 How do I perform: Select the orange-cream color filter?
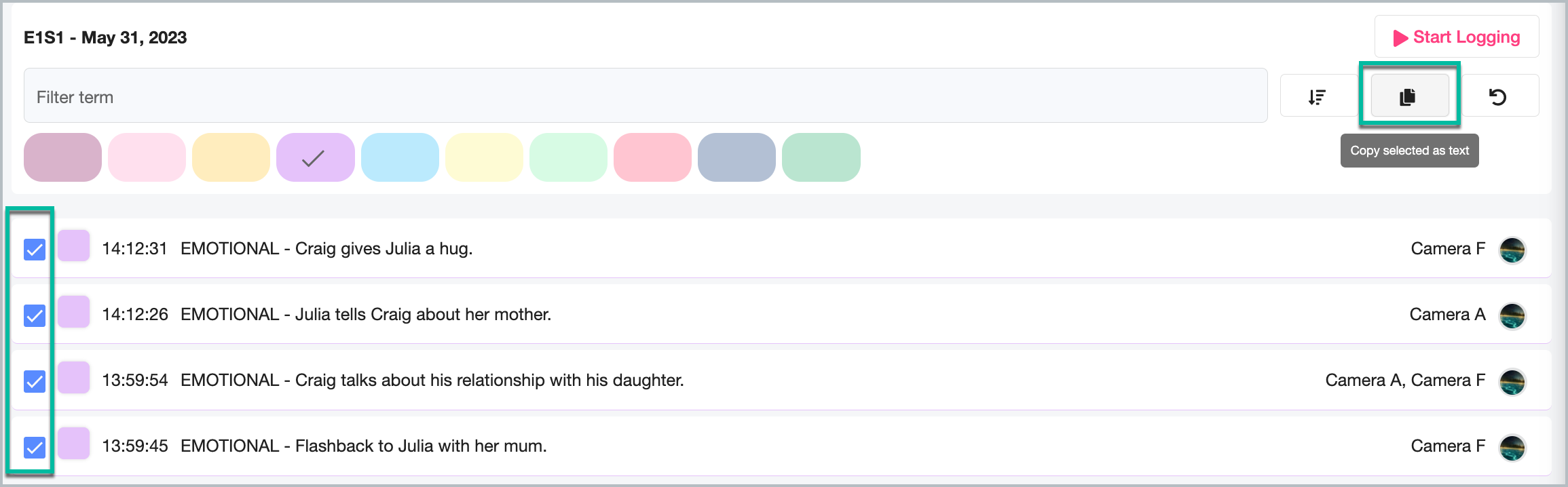pyautogui.click(x=231, y=157)
